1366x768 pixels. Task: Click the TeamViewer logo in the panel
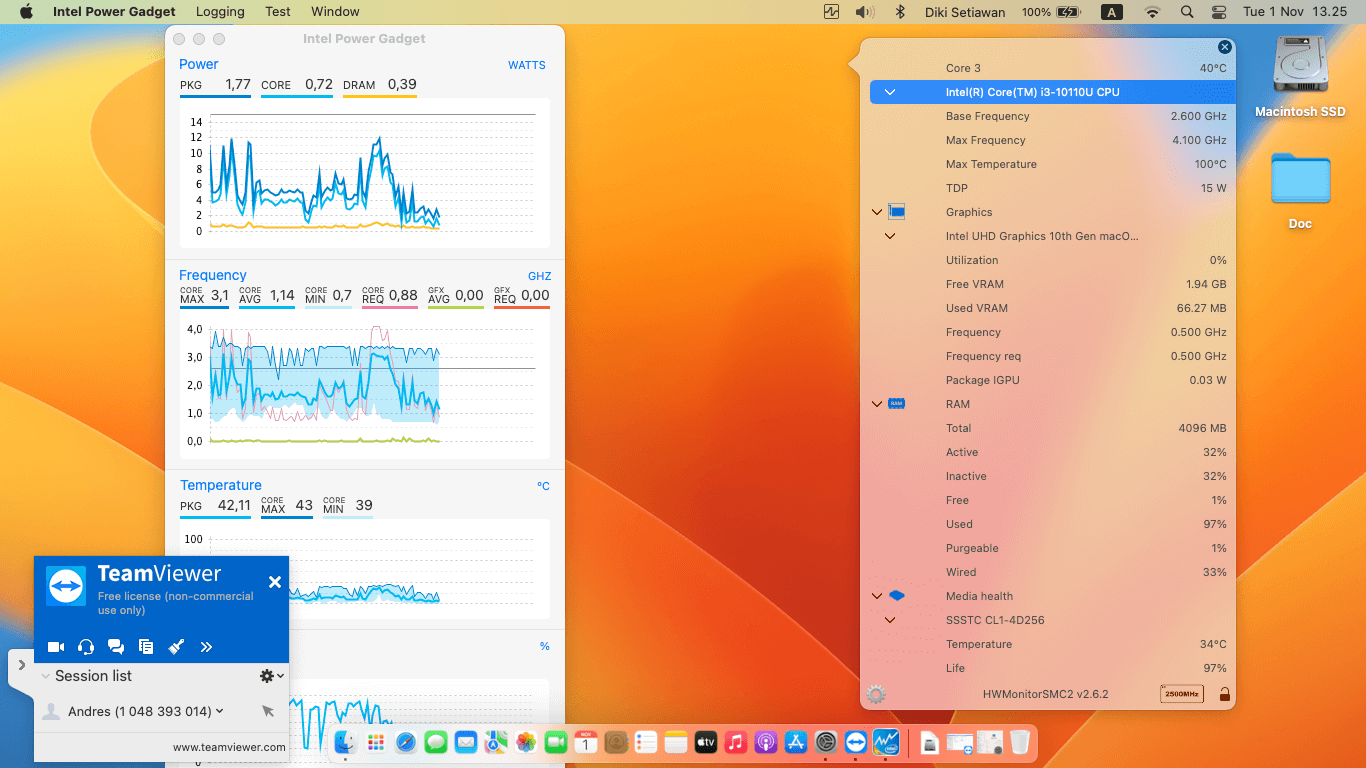pyautogui.click(x=67, y=585)
